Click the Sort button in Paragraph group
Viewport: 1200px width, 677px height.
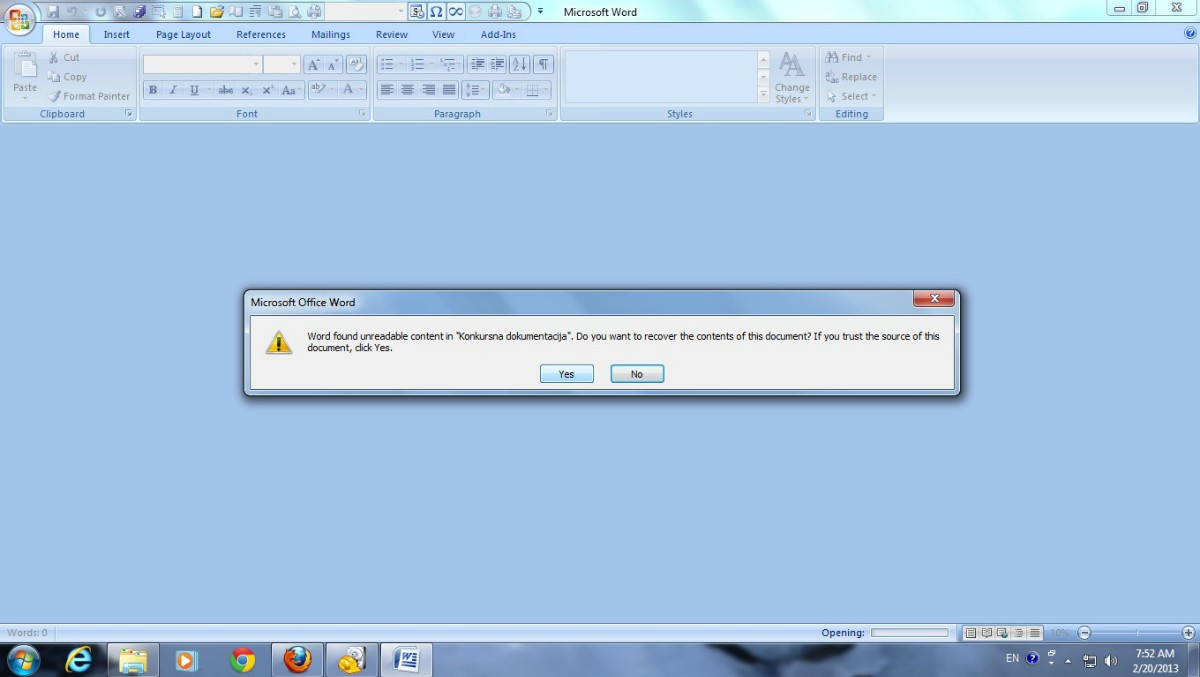pyautogui.click(x=519, y=64)
